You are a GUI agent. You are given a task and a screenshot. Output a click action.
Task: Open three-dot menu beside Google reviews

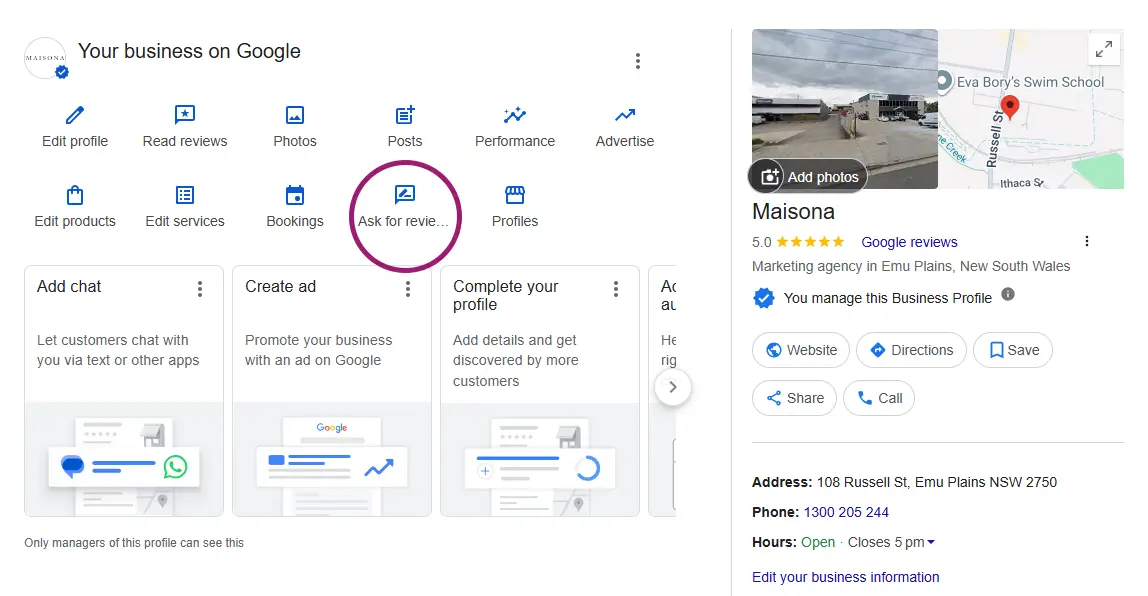[1086, 241]
